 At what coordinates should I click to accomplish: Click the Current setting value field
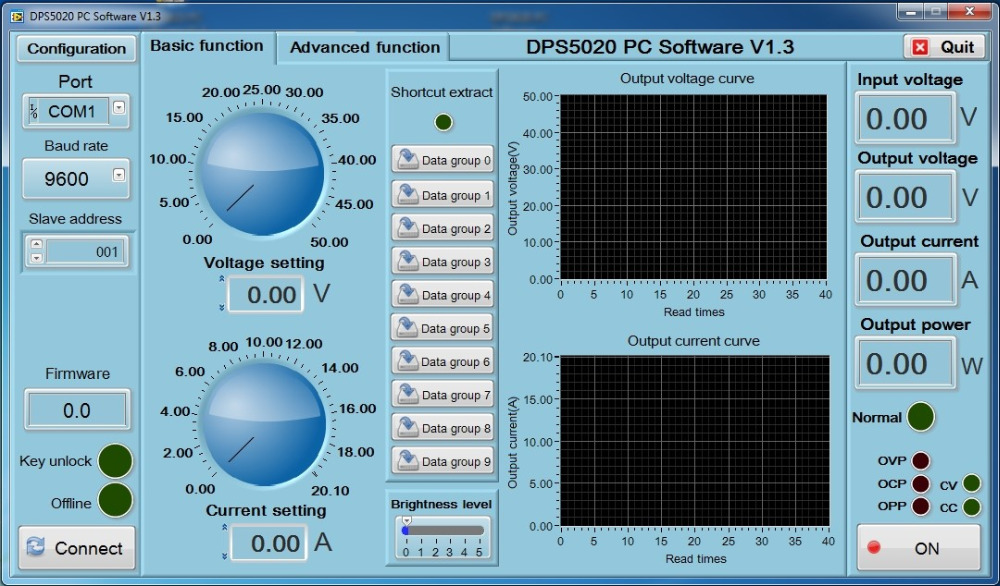click(x=268, y=543)
